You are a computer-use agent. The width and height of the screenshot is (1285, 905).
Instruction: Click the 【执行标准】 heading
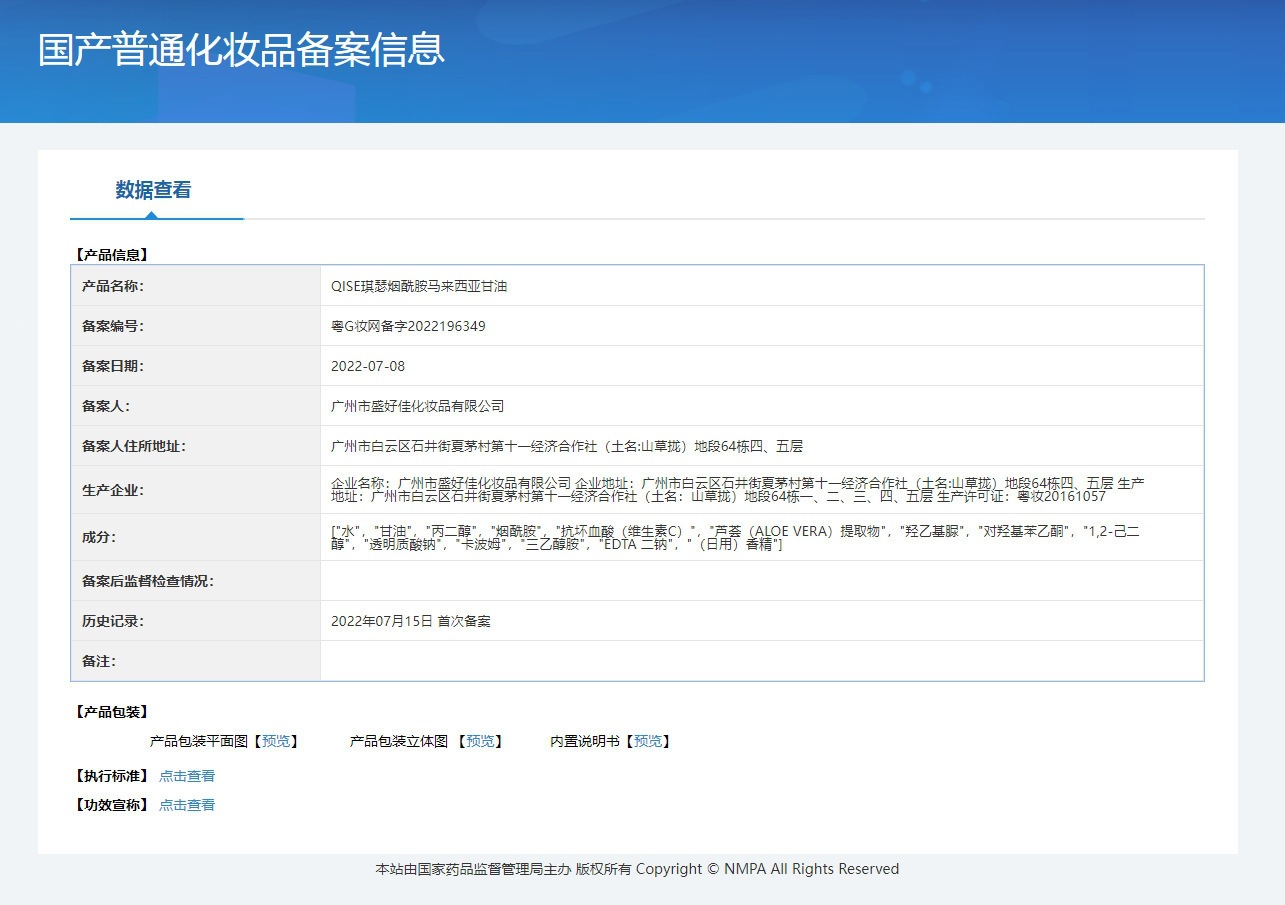[x=111, y=776]
